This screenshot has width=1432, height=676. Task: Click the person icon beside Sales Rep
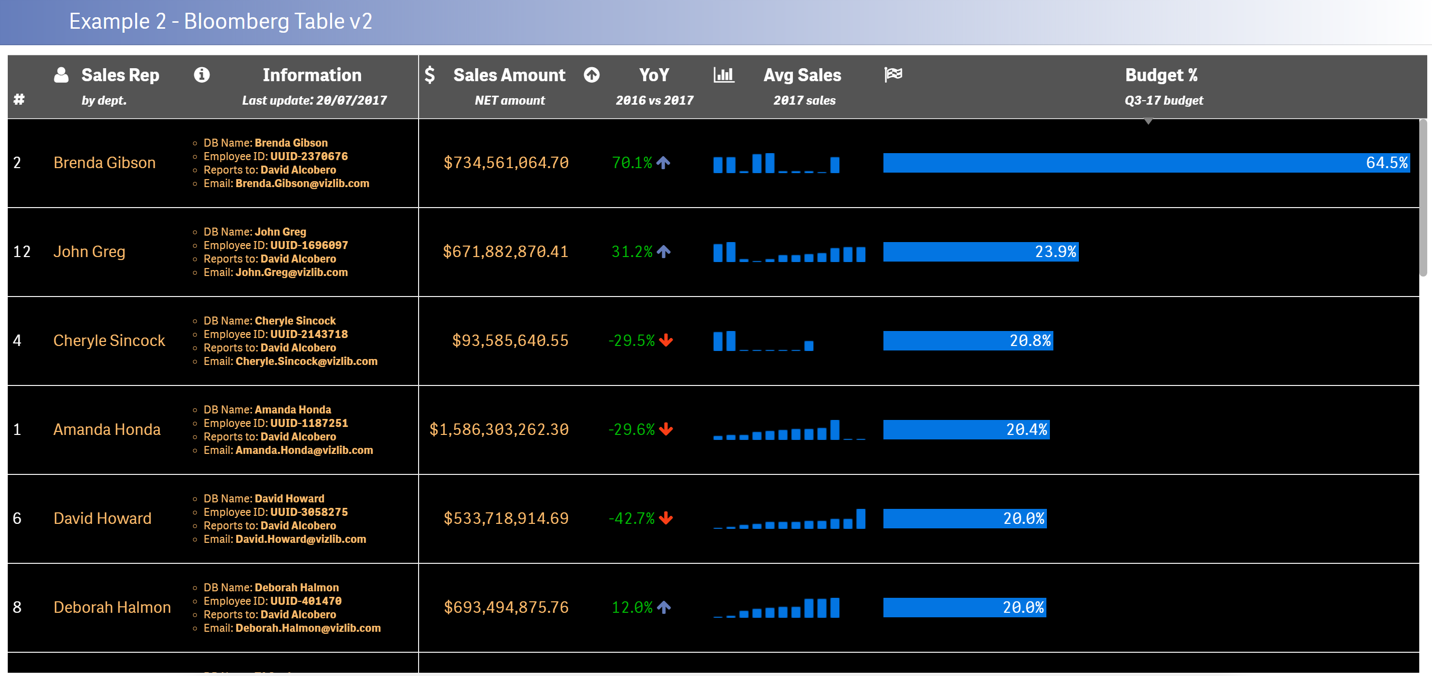click(x=61, y=75)
